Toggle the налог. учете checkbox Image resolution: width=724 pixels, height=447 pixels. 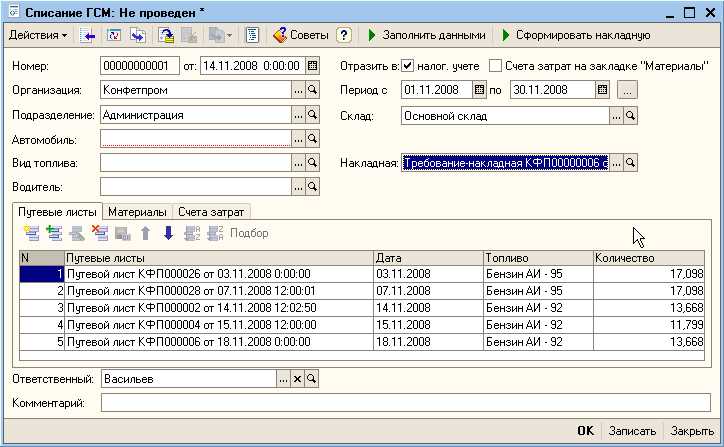[x=407, y=66]
